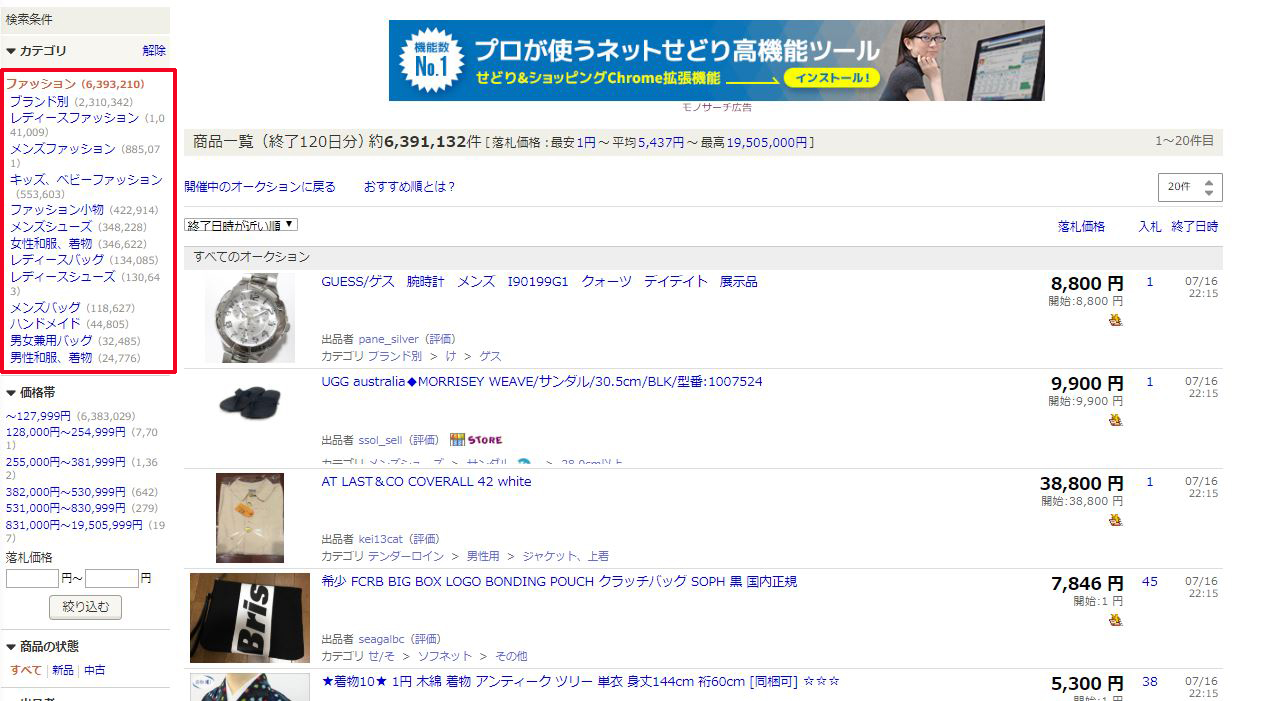Open the 男性和服、着物 category
This screenshot has width=1271, height=701.
[51, 357]
